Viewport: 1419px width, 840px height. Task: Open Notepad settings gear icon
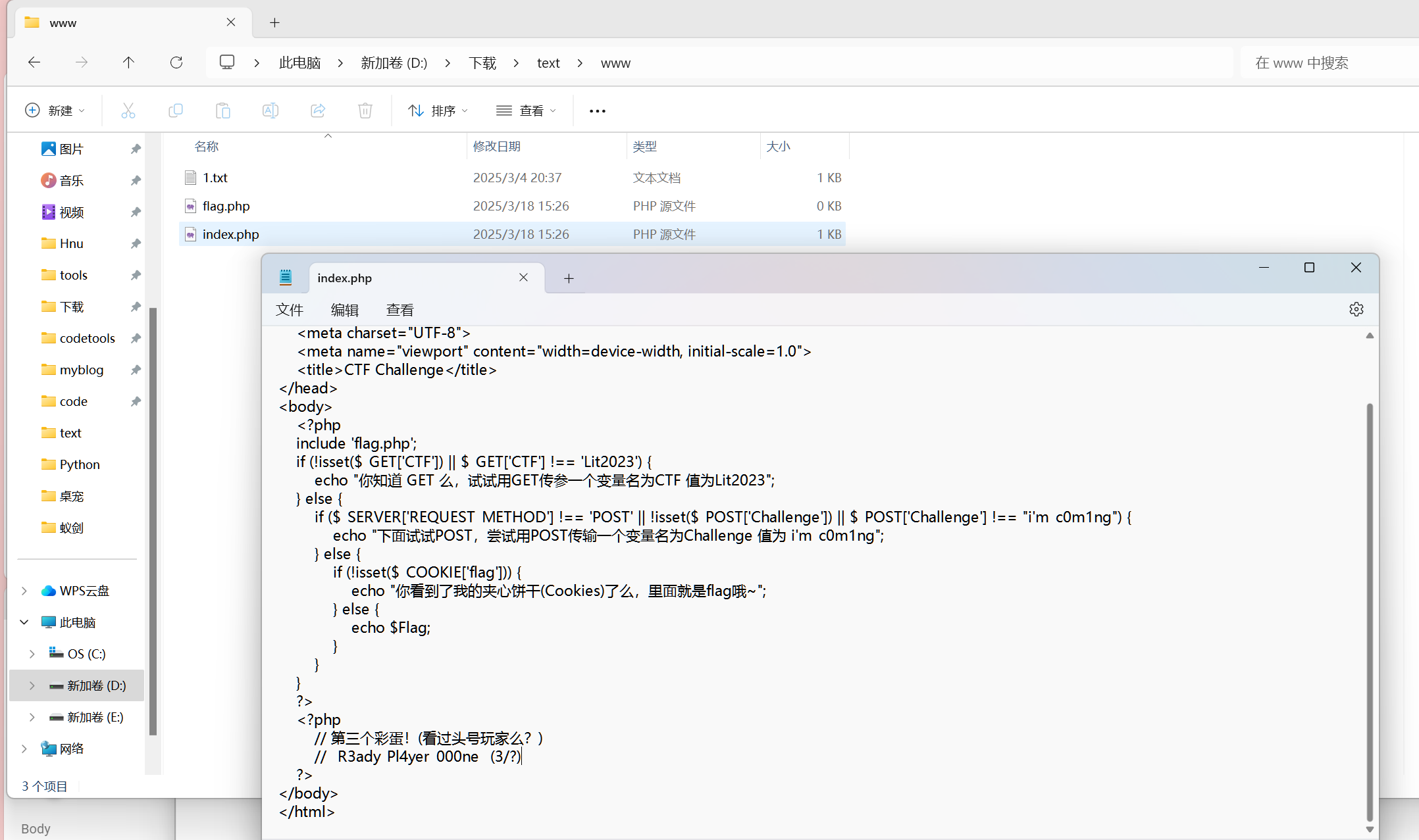coord(1356,309)
